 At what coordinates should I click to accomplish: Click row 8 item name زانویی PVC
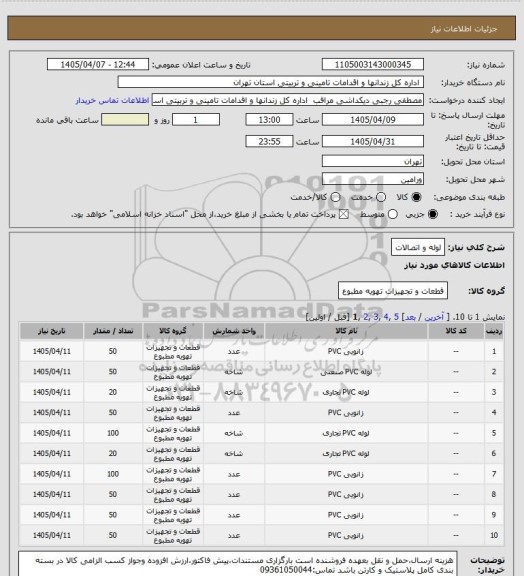click(345, 494)
